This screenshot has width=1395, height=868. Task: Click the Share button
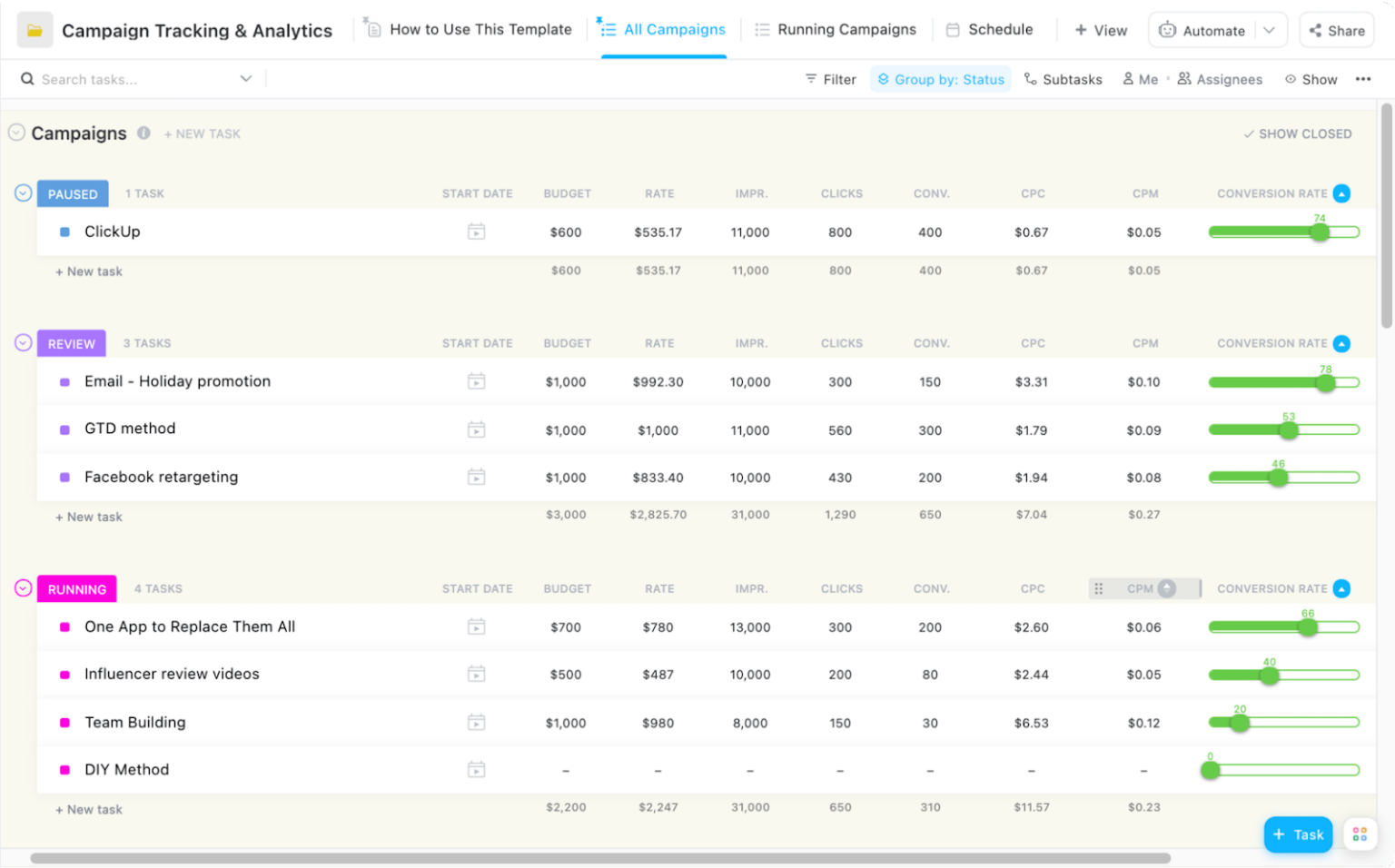point(1336,30)
